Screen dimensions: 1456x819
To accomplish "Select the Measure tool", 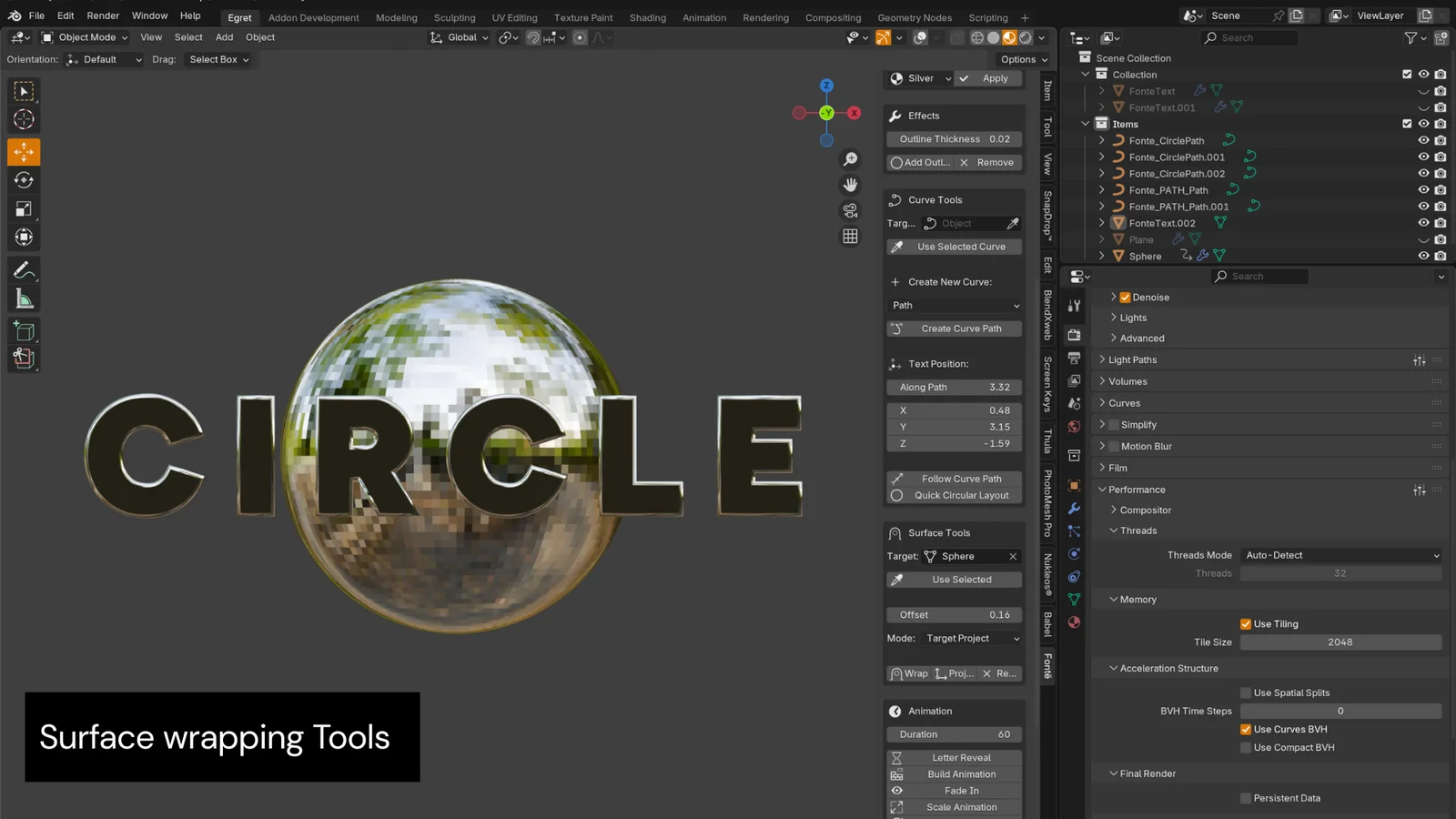I will click(23, 298).
